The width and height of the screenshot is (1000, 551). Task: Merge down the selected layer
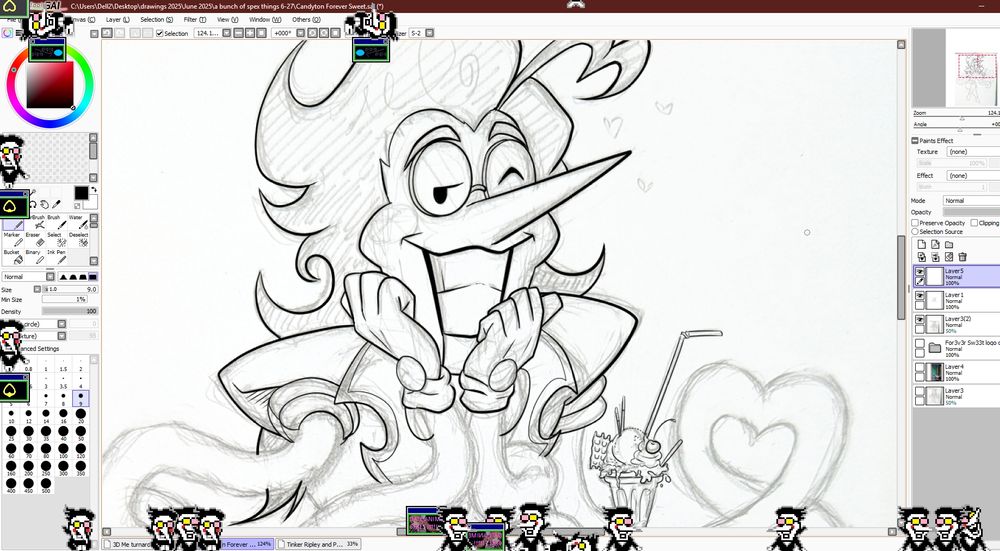tap(935, 257)
